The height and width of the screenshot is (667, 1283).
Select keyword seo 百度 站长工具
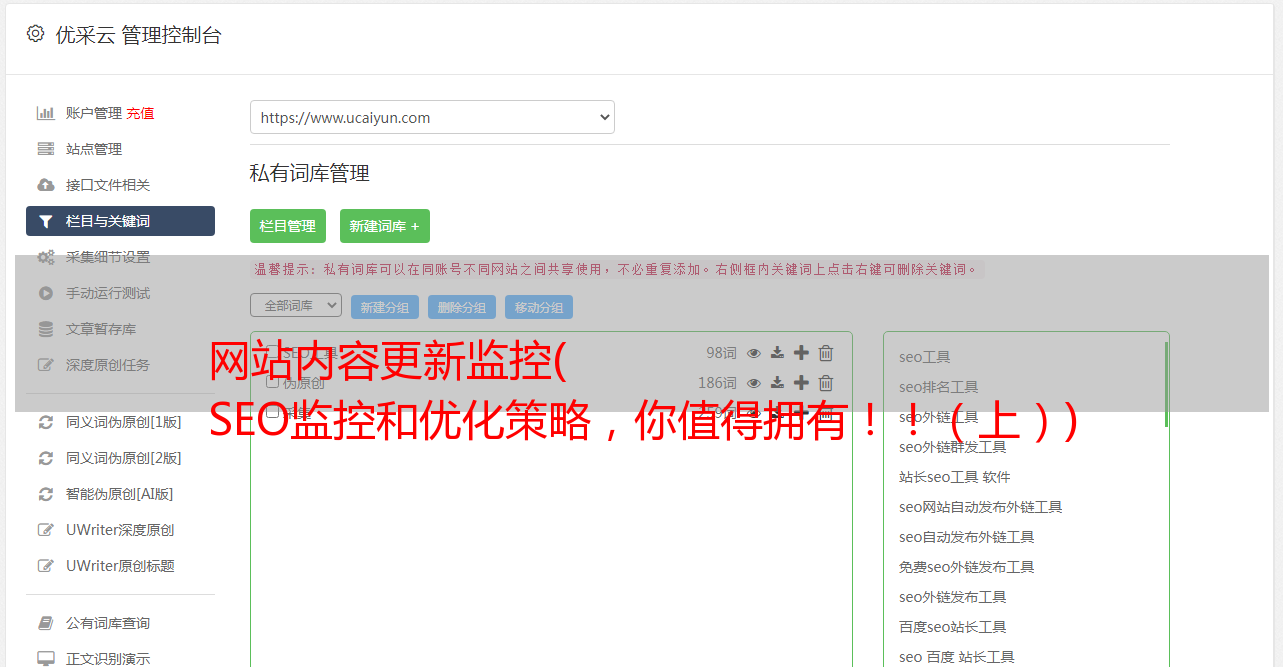(x=957, y=657)
